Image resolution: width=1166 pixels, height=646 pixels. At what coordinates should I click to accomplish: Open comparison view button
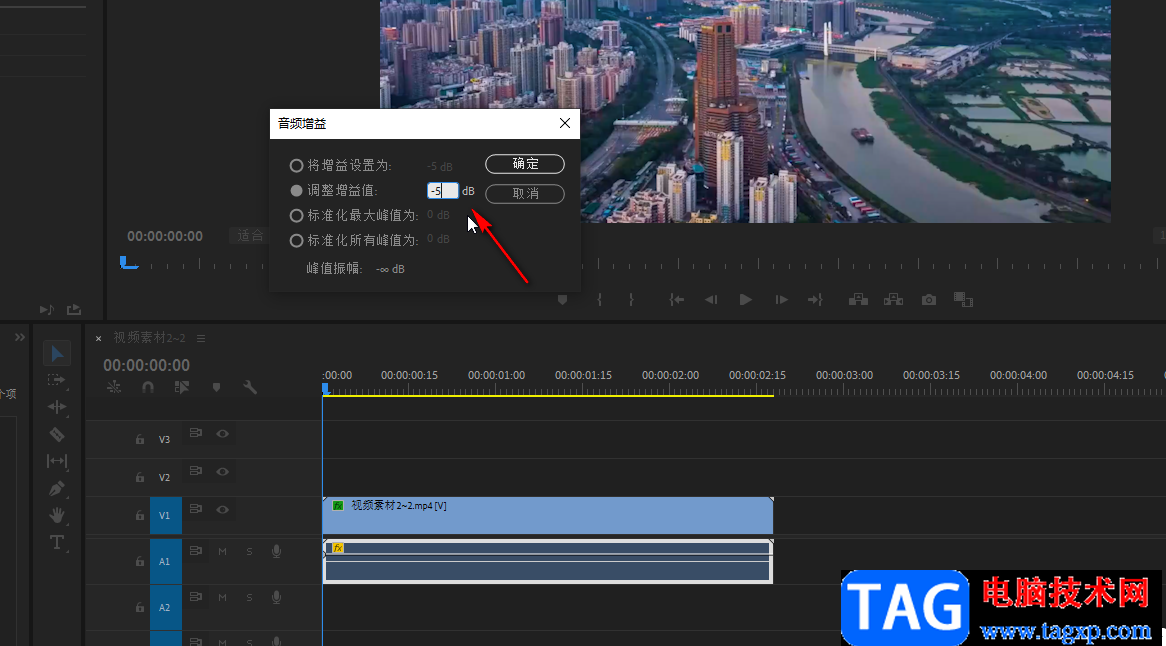coord(963,300)
